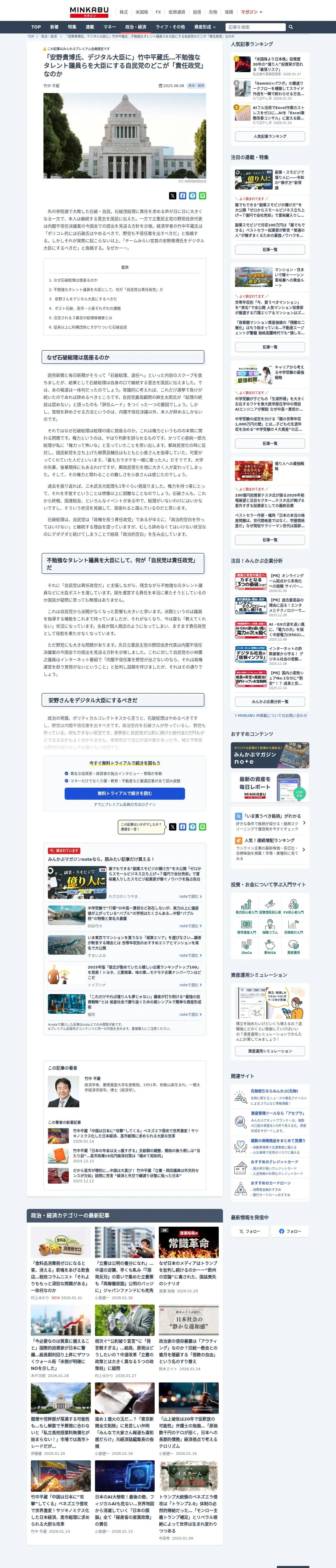
Task: Share on X next to feedback bubble
Action: (172, 827)
